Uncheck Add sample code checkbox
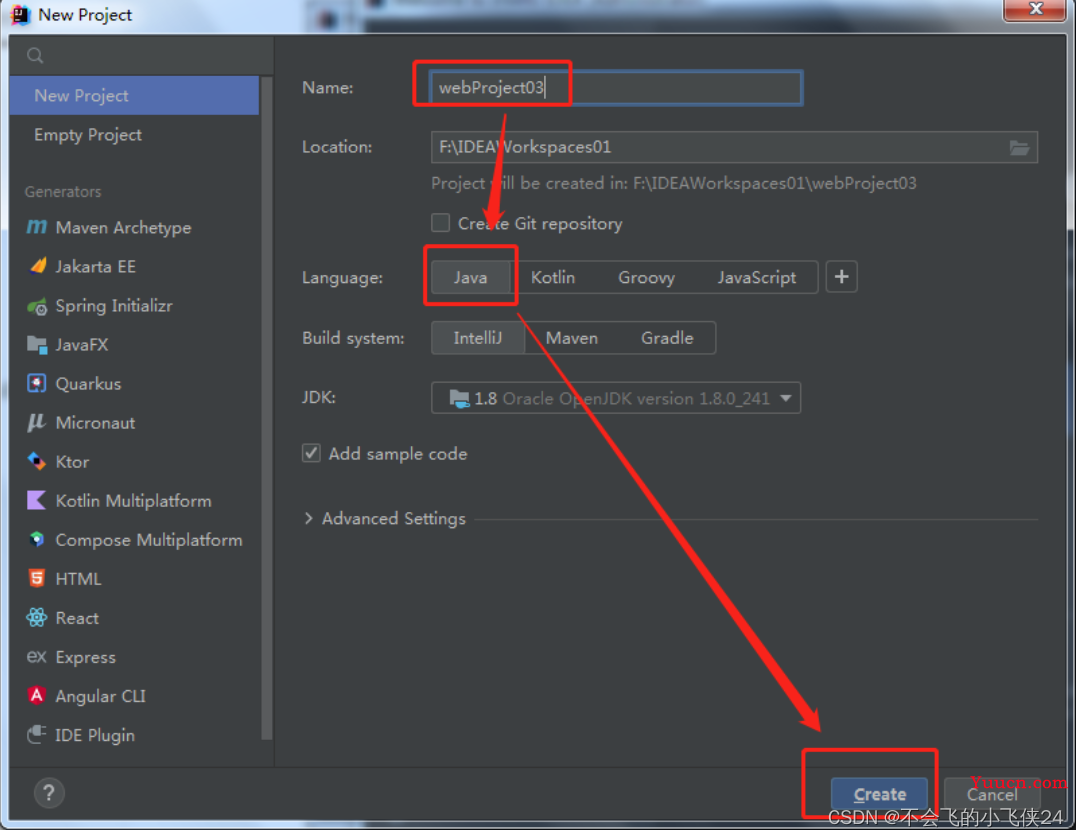 (311, 453)
